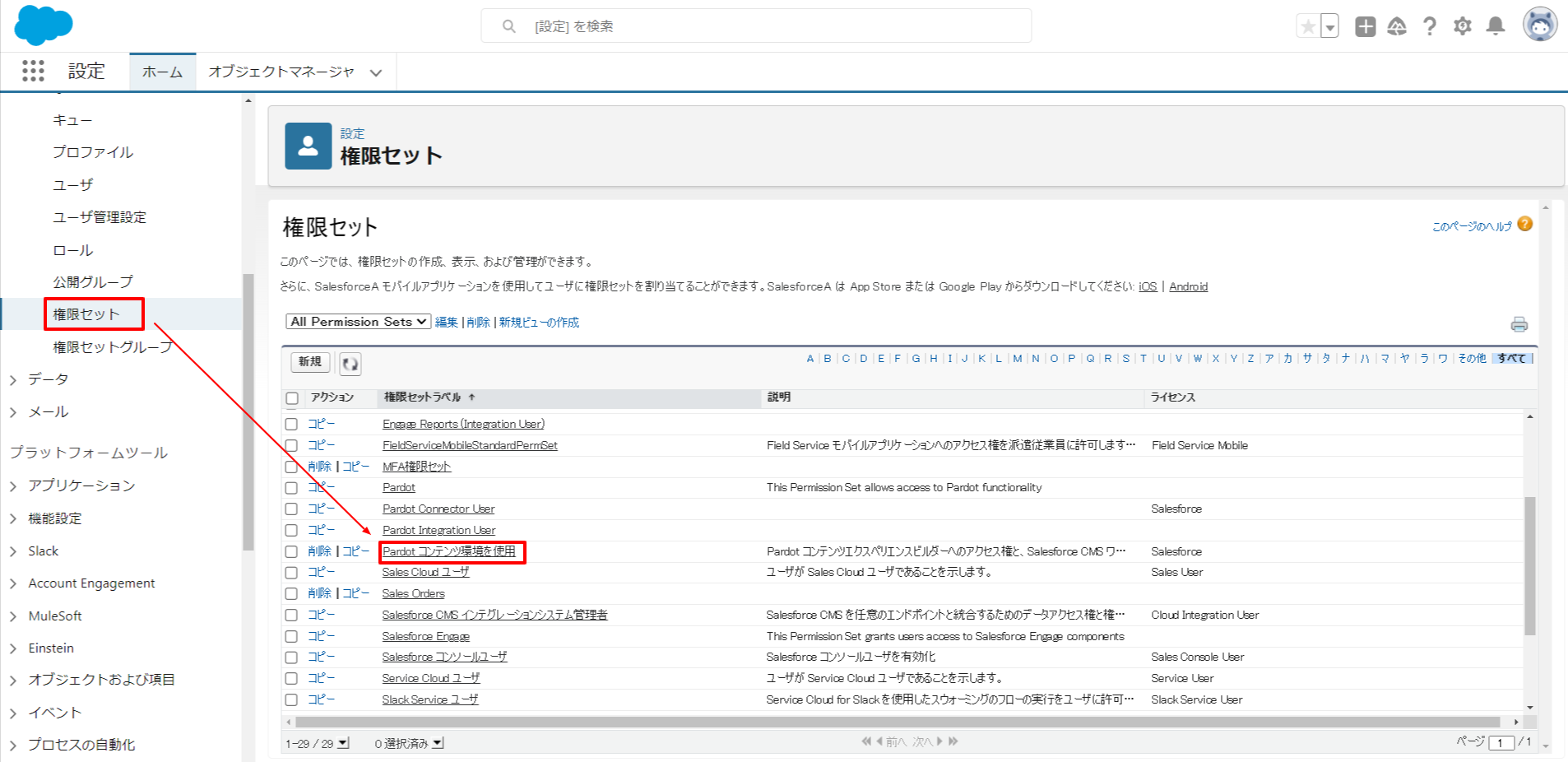Image resolution: width=1568 pixels, height=762 pixels.
Task: Expand the Slack section
Action: tap(13, 551)
